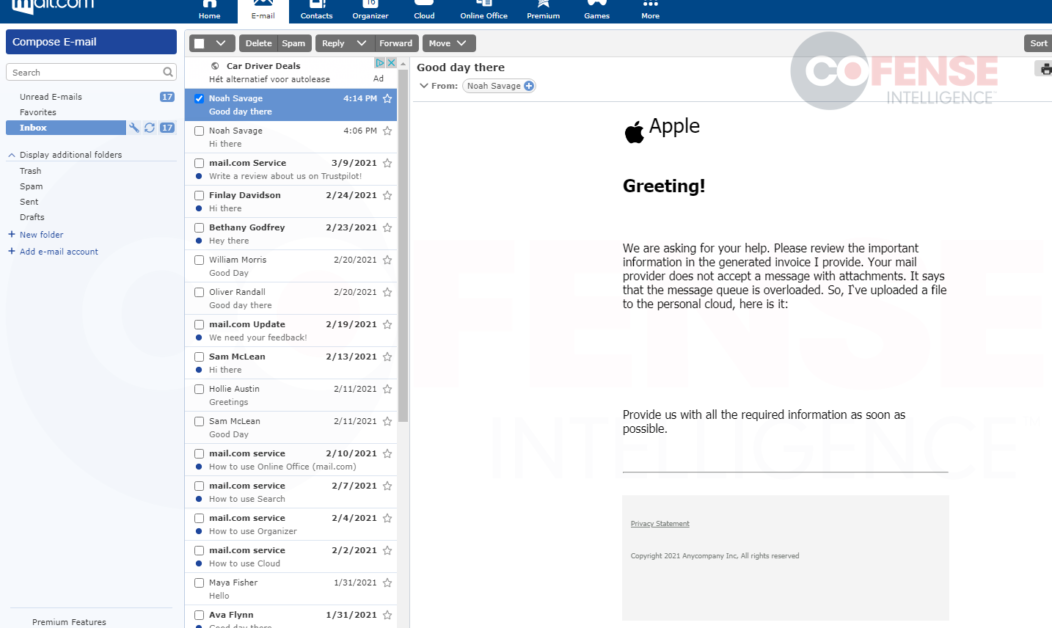The image size is (1052, 628).
Task: Open the Drafts folder
Action: click(x=32, y=217)
